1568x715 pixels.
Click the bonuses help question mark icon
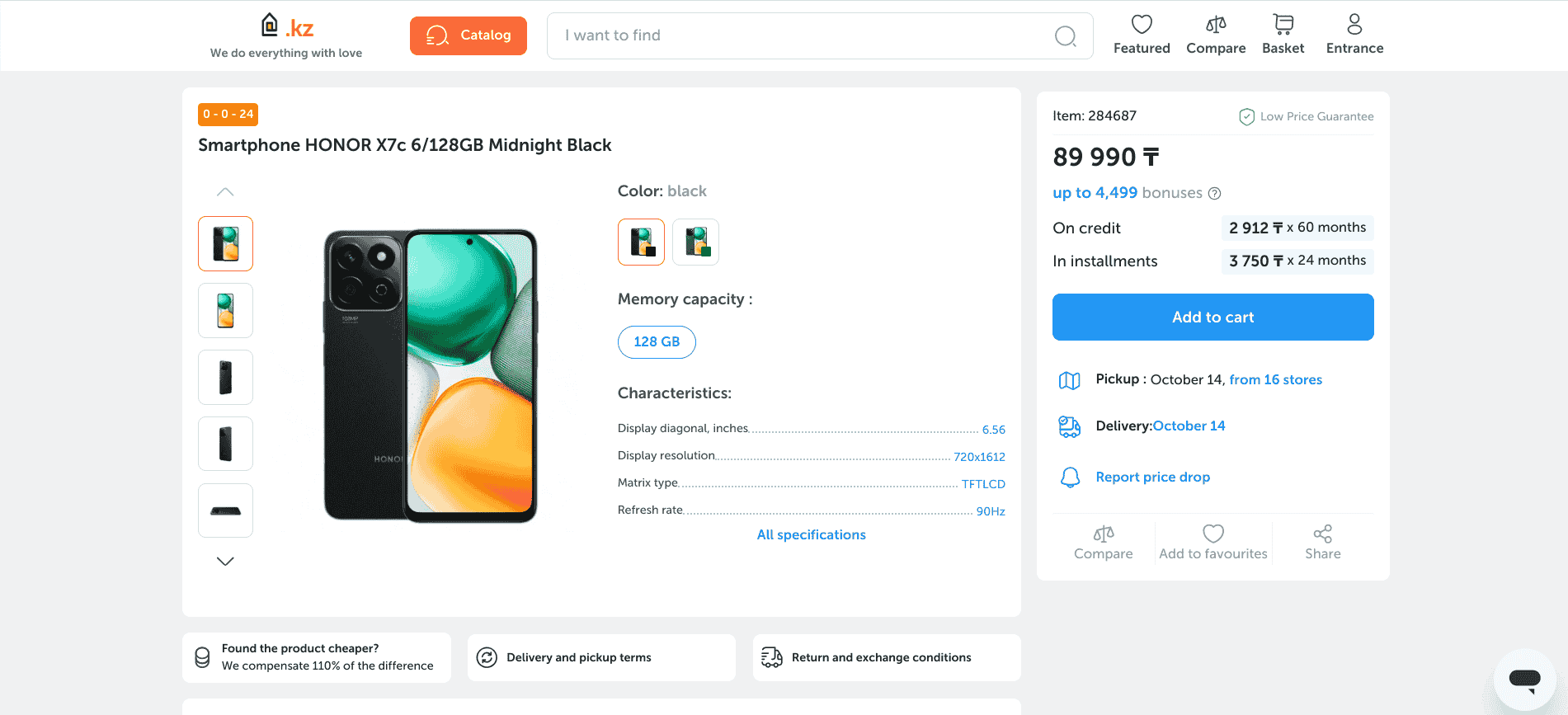pos(1214,194)
